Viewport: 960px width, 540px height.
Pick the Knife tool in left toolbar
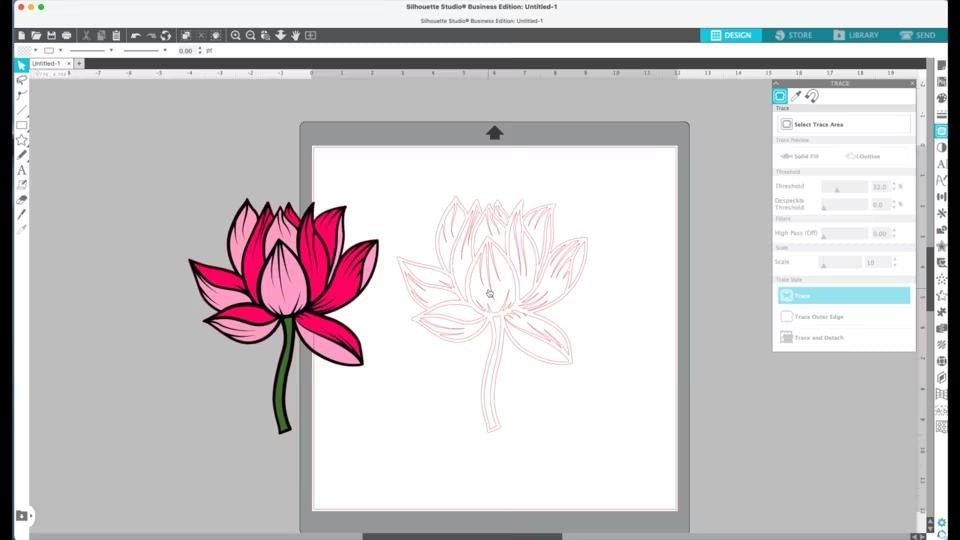(21, 214)
